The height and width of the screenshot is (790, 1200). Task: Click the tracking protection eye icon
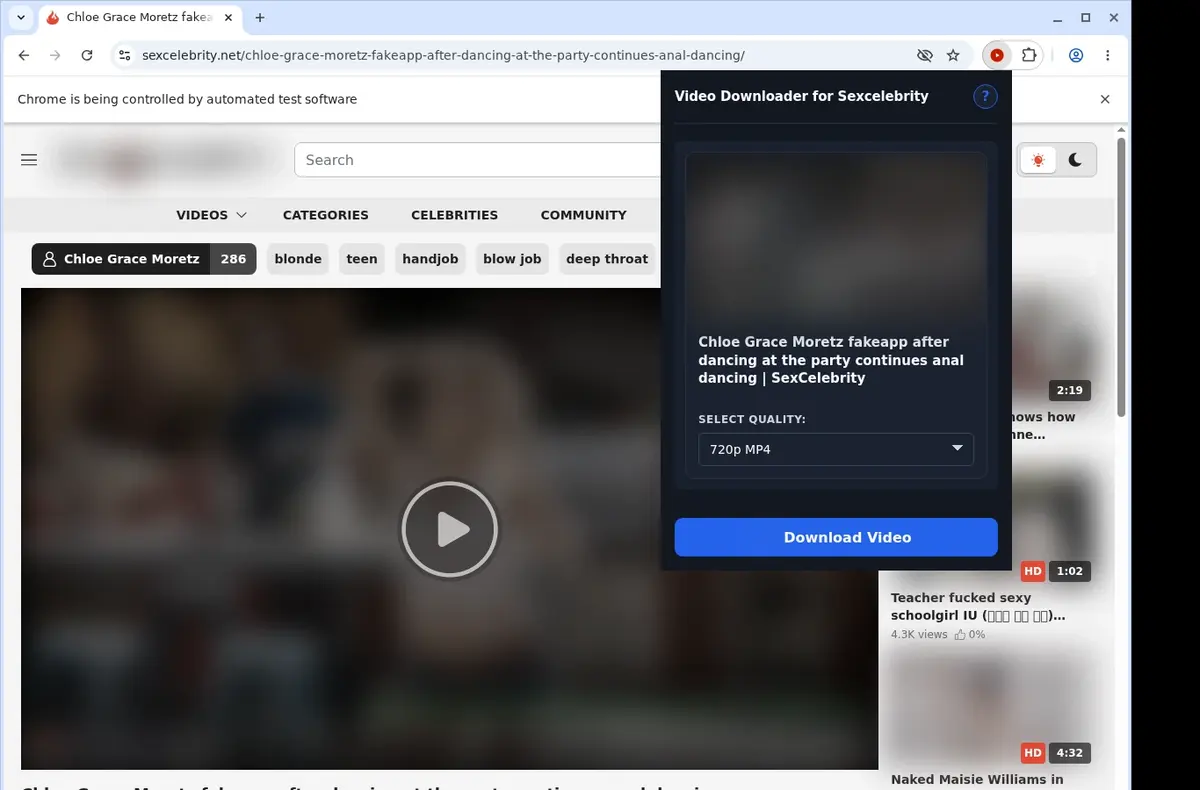(x=924, y=56)
